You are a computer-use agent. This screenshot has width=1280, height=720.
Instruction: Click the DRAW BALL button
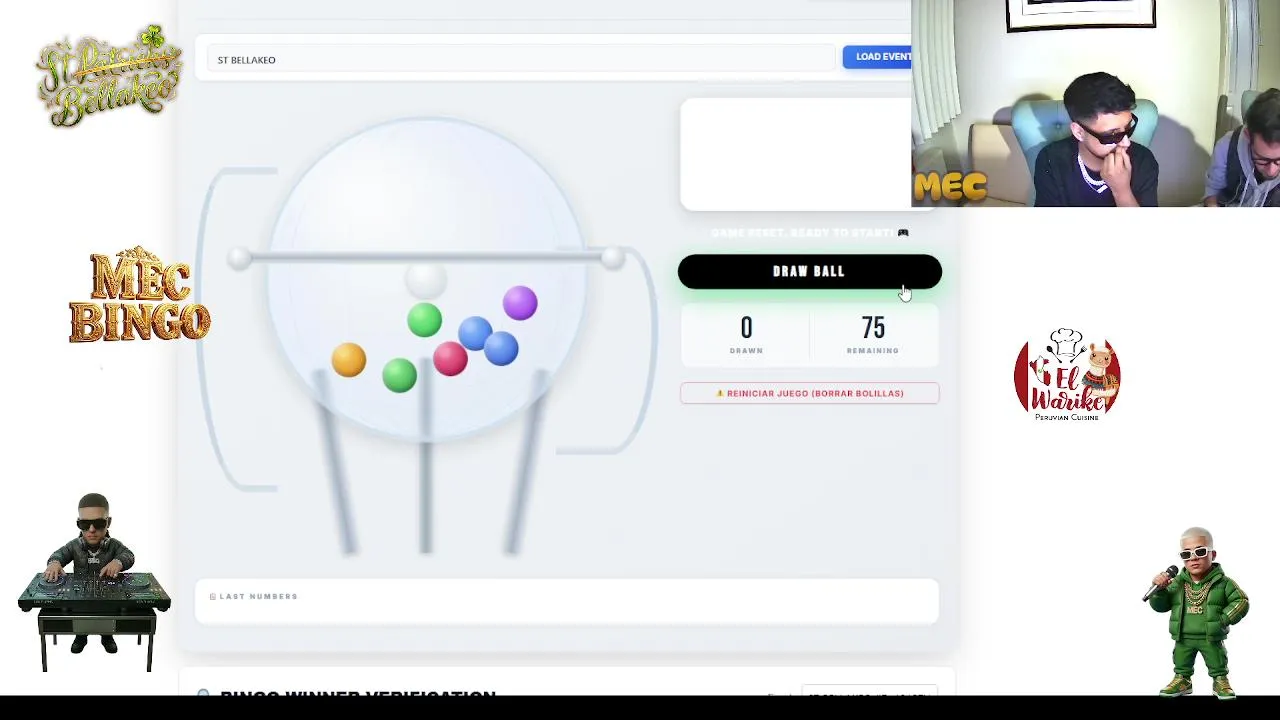click(809, 271)
